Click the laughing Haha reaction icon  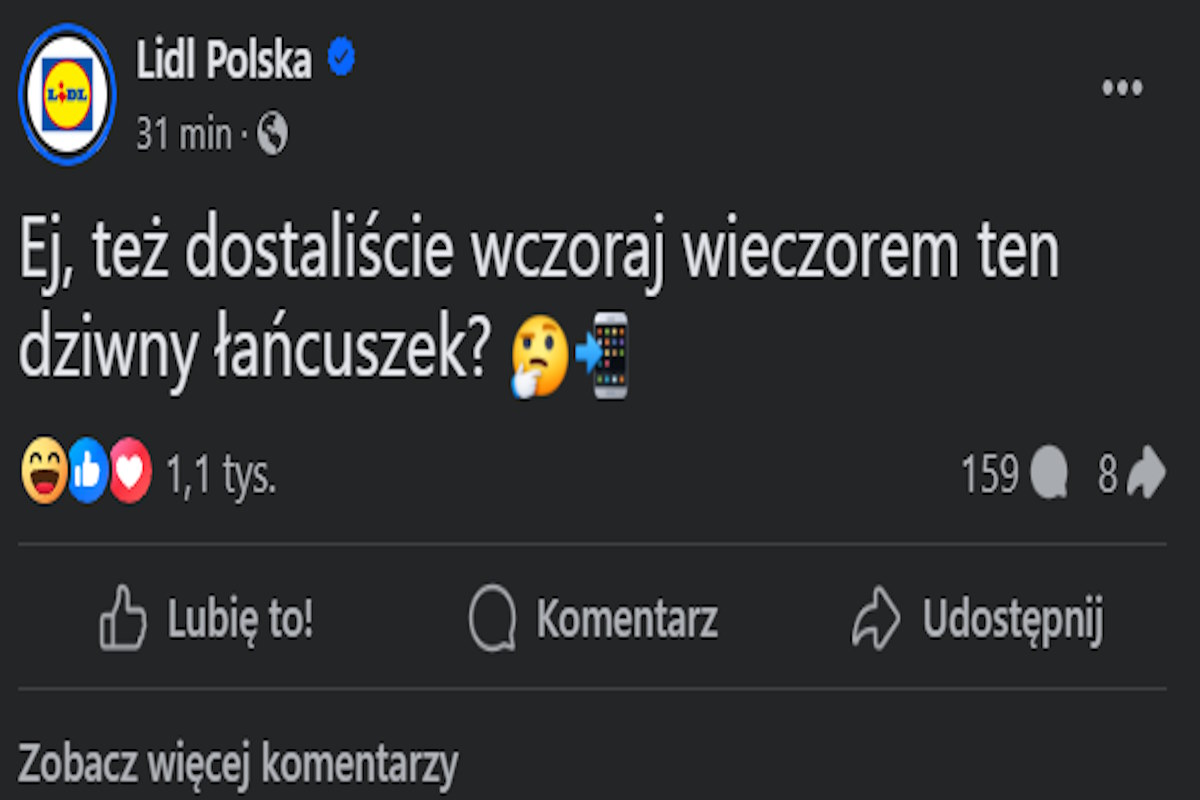pyautogui.click(x=44, y=474)
